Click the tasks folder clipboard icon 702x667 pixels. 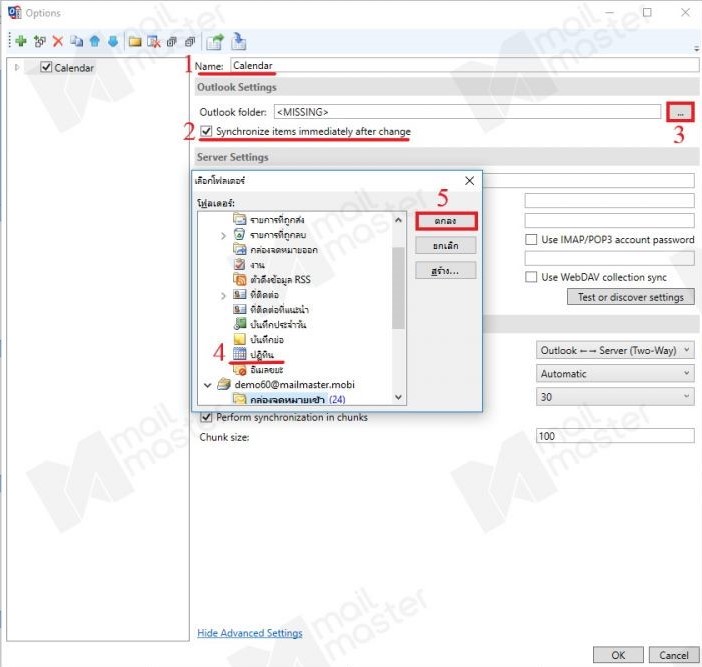click(x=240, y=265)
